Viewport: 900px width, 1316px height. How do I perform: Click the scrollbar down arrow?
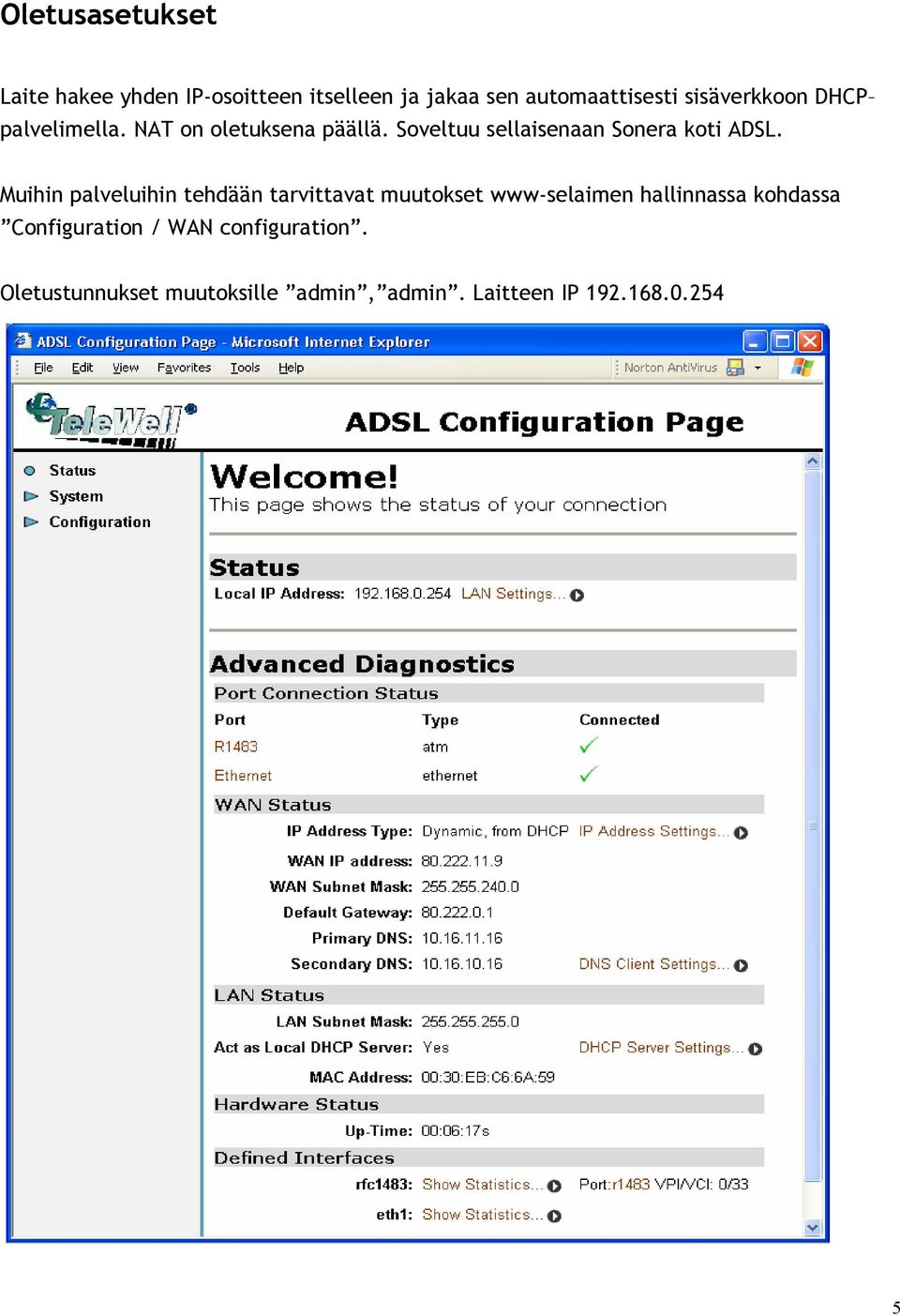click(x=813, y=1228)
